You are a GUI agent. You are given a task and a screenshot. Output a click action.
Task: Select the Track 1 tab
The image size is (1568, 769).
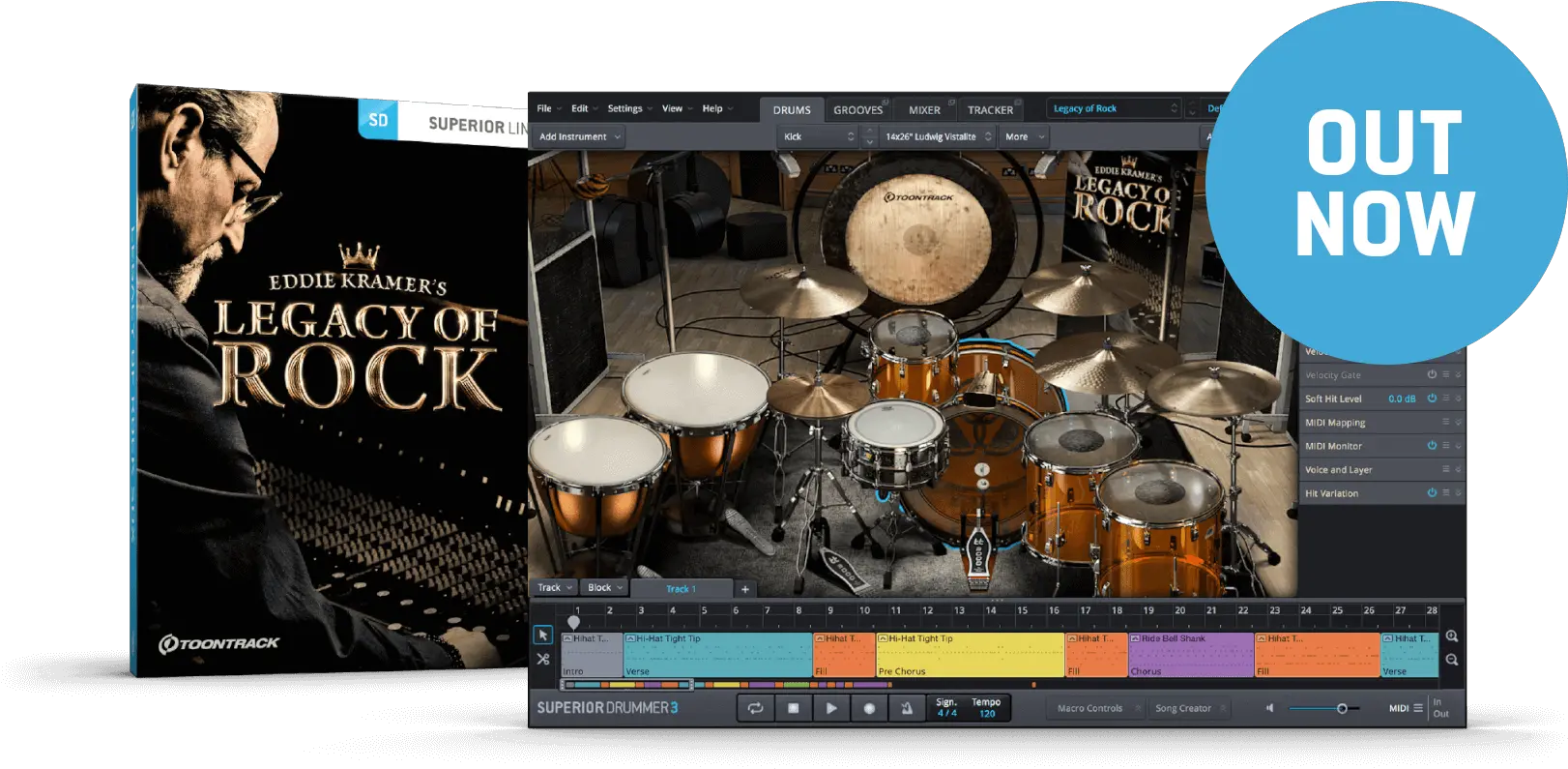point(681,589)
